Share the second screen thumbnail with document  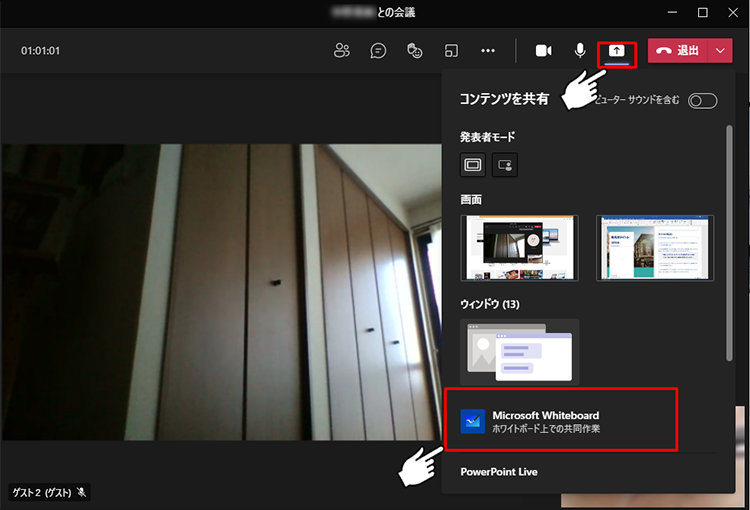[x=655, y=248]
